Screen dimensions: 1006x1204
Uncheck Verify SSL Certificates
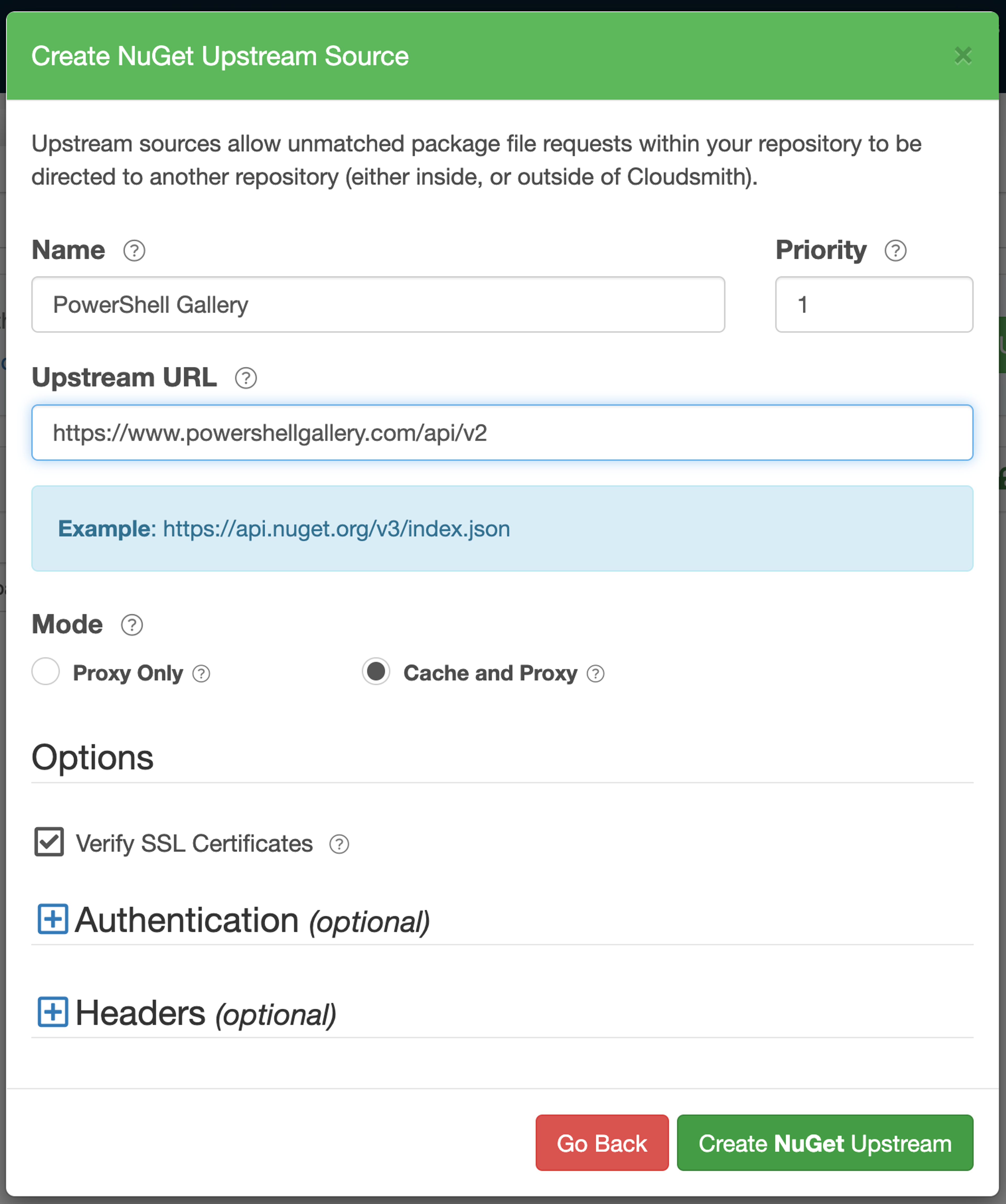[x=49, y=842]
